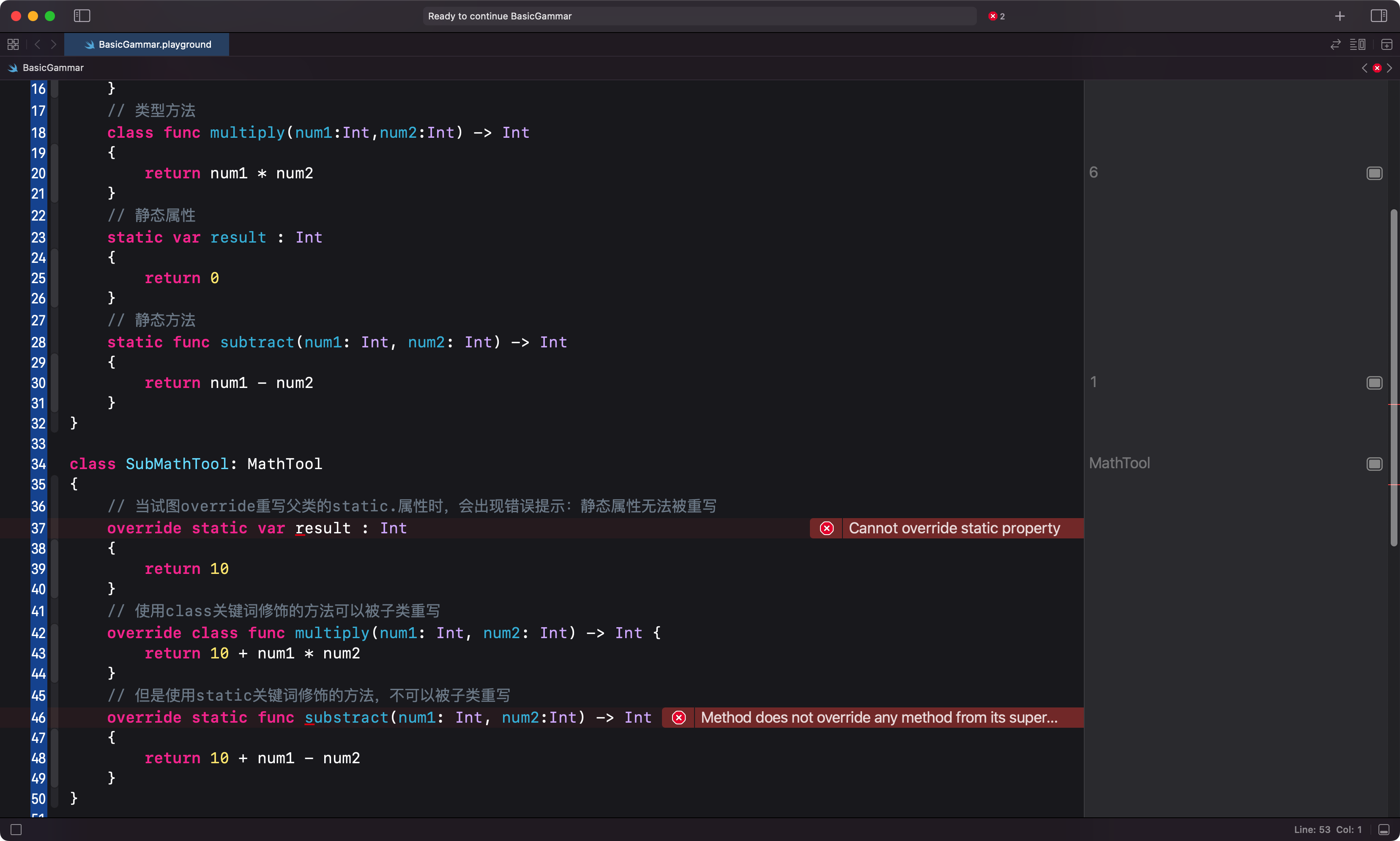Click line number 34 in the gutter
1400x841 pixels.
tap(38, 464)
